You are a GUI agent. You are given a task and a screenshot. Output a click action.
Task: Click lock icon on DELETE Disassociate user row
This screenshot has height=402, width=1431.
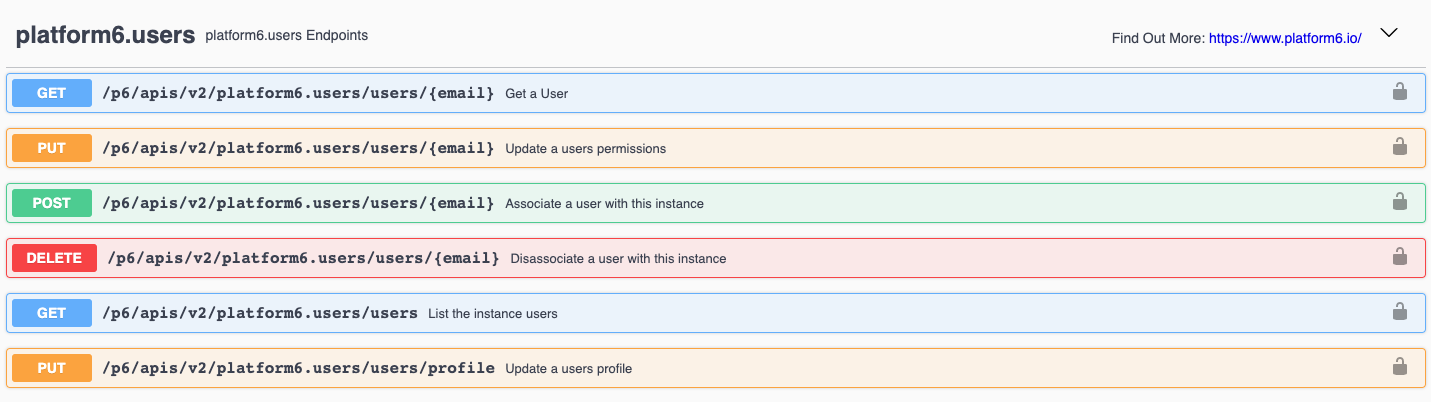pos(1399,257)
